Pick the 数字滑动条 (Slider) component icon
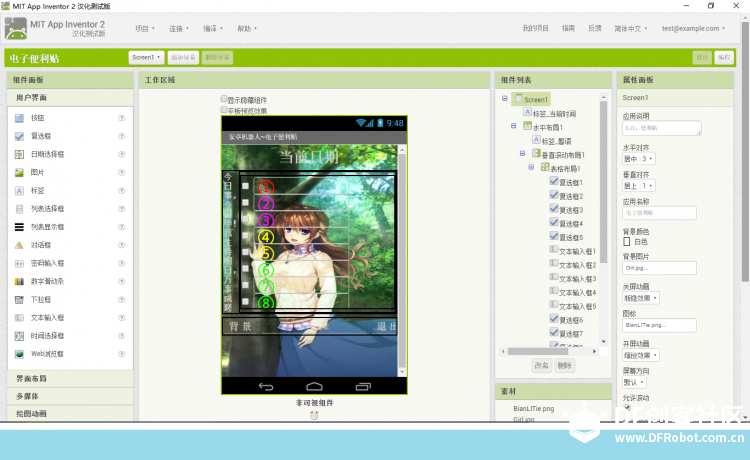750x460 pixels. coord(19,282)
